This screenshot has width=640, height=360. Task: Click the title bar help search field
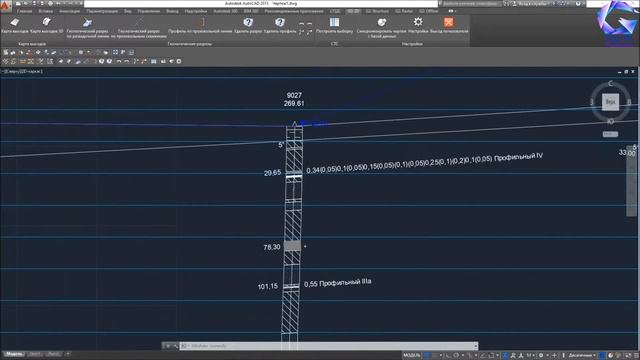[x=471, y=4]
